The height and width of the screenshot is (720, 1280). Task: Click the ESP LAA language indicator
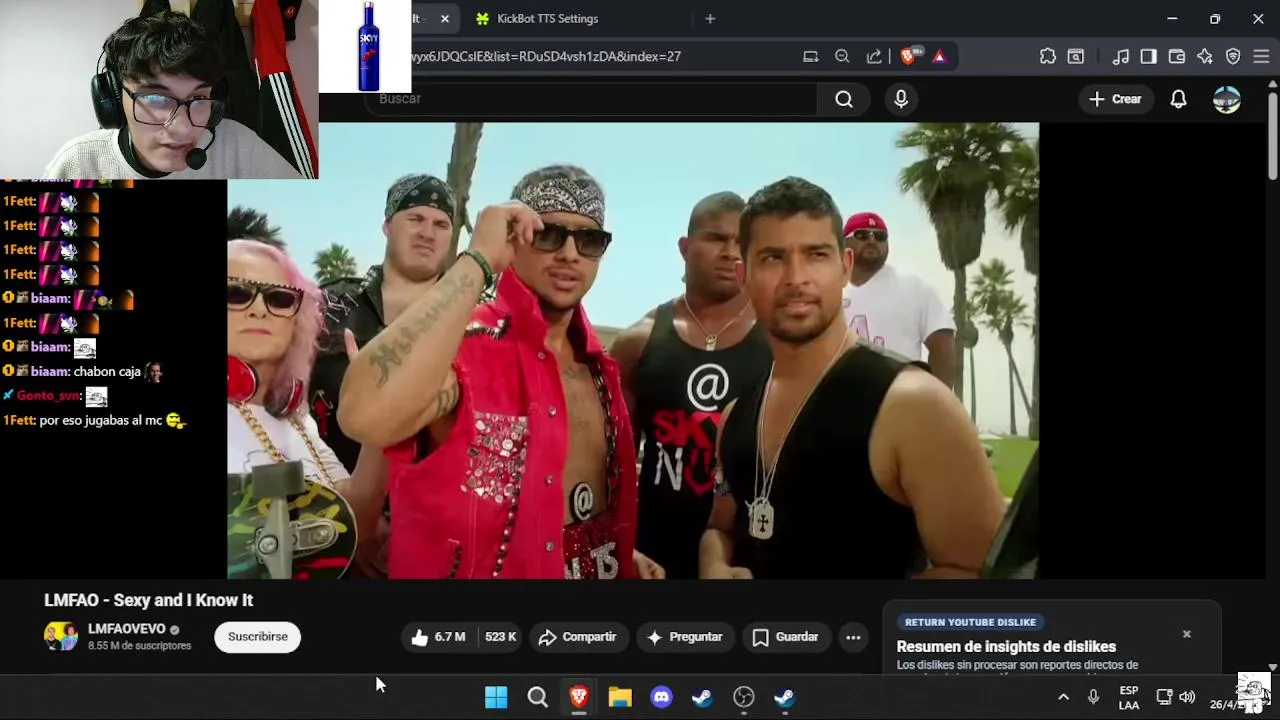(x=1129, y=697)
